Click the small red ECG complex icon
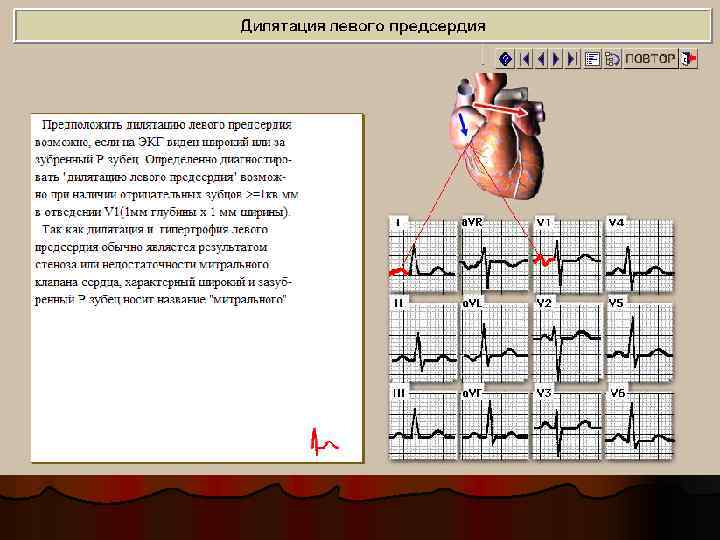 coord(325,441)
